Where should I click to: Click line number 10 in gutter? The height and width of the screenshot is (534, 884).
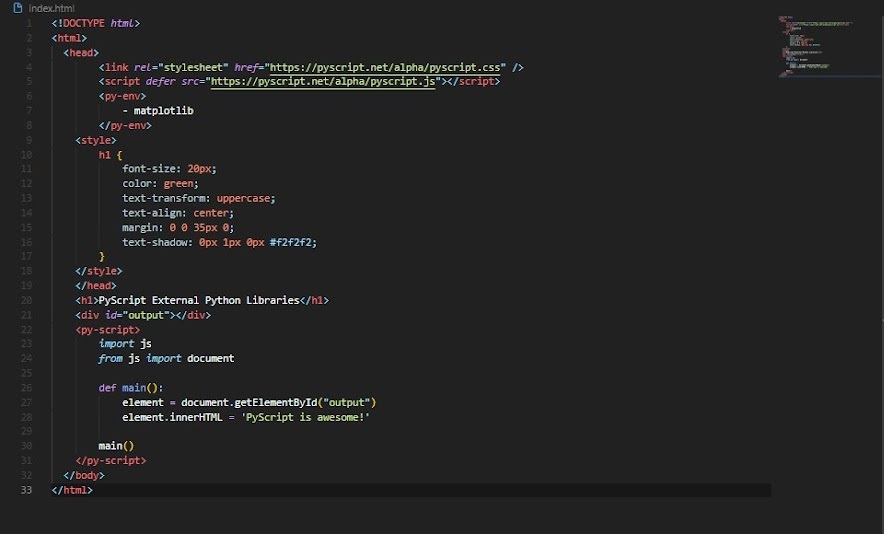(26, 155)
